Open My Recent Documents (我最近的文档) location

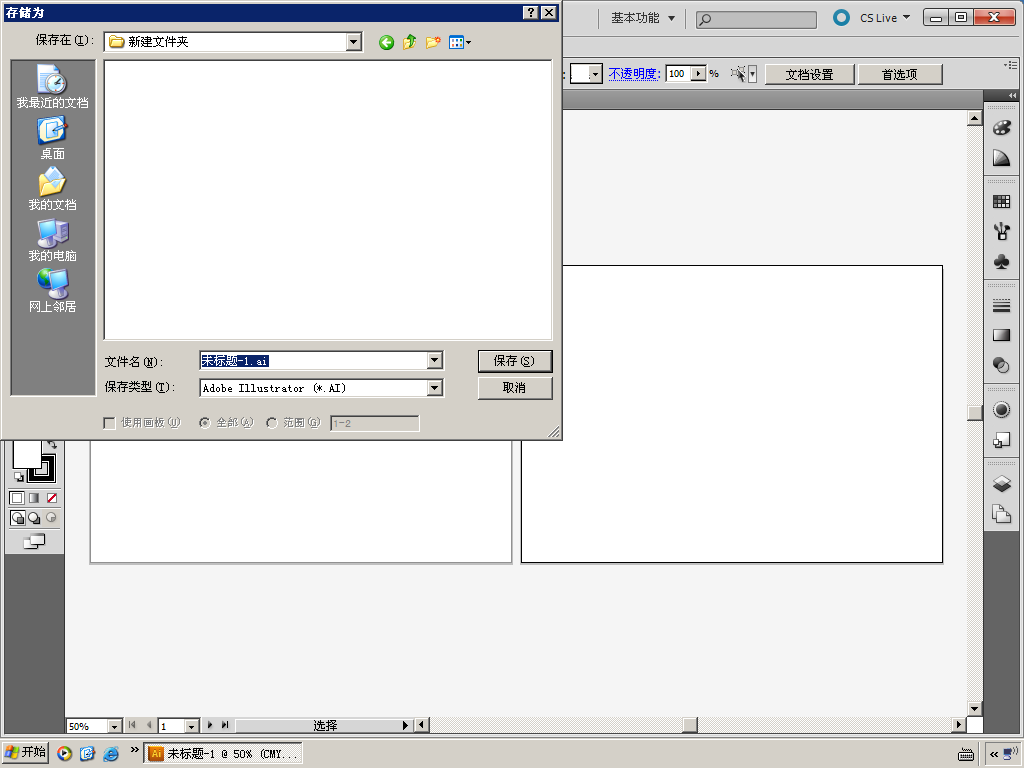click(x=52, y=86)
